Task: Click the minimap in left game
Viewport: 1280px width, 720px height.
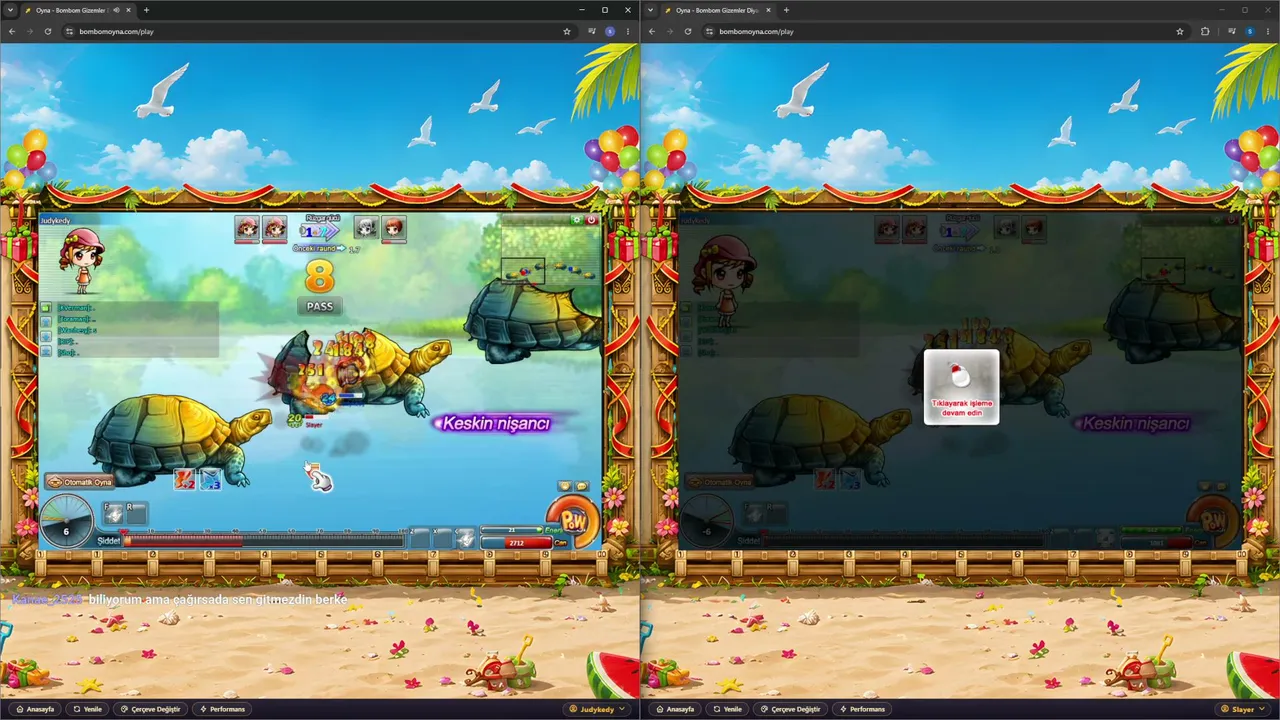Action: [x=550, y=255]
